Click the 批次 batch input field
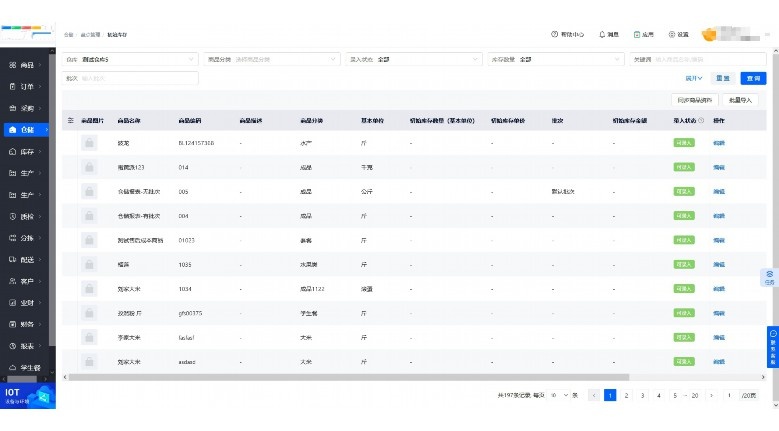Image resolution: width=779 pixels, height=431 pixels. tap(130, 78)
